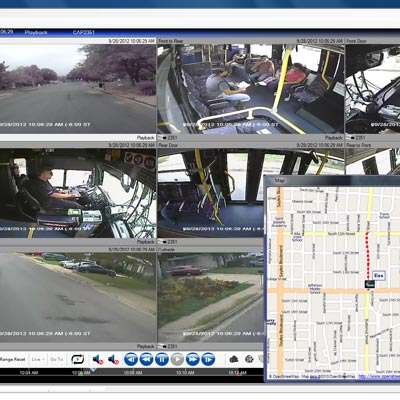Rewind the video playback
The image size is (400, 400).
coord(146,359)
